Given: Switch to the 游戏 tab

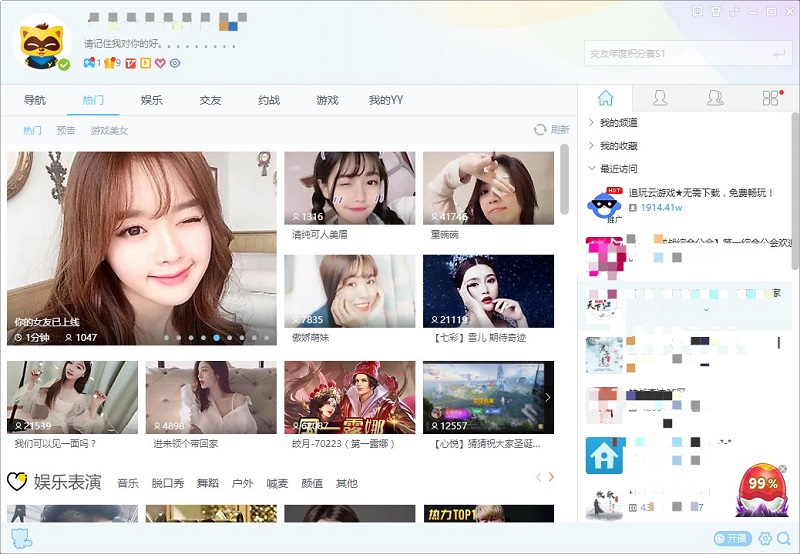Looking at the screenshot, I should coord(327,100).
